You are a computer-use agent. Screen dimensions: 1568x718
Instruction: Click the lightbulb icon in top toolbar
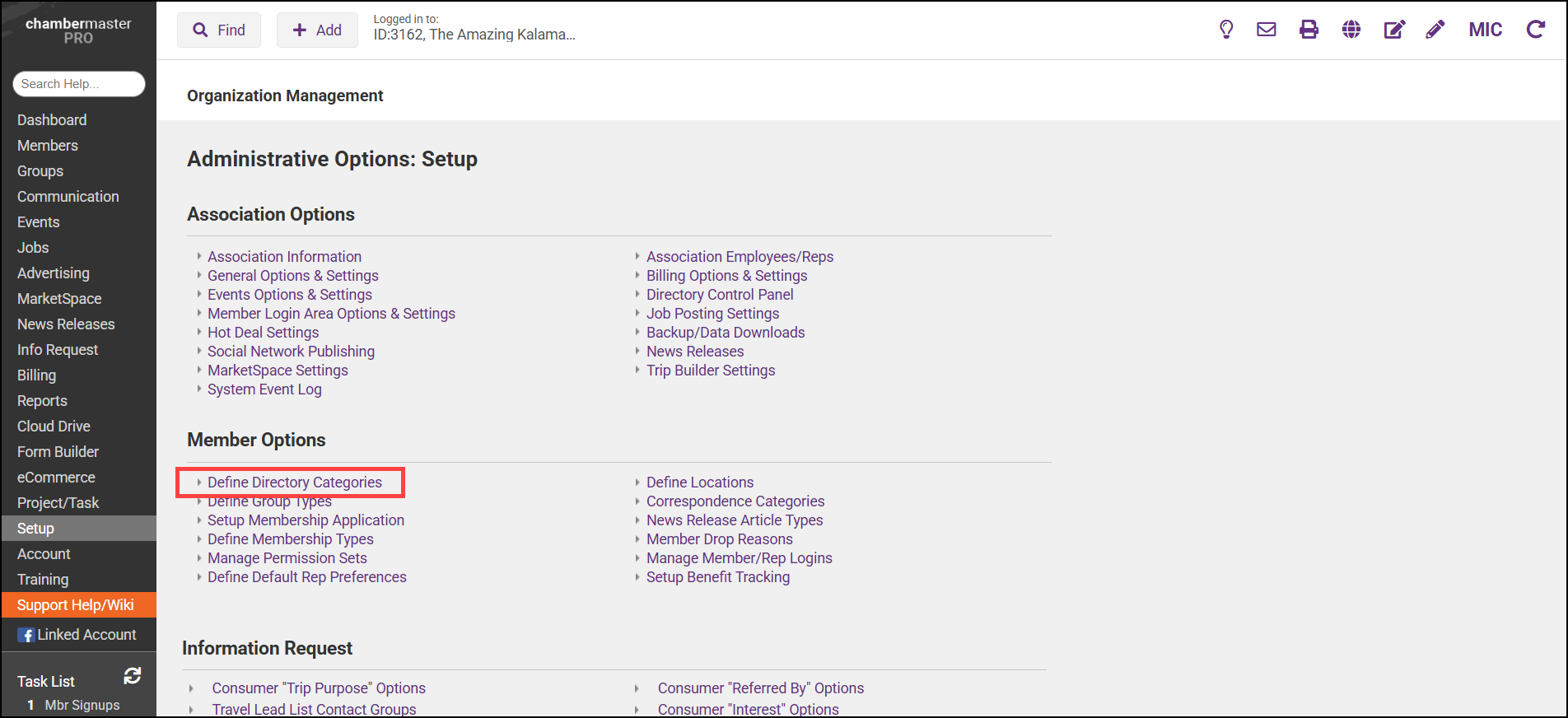click(1226, 30)
